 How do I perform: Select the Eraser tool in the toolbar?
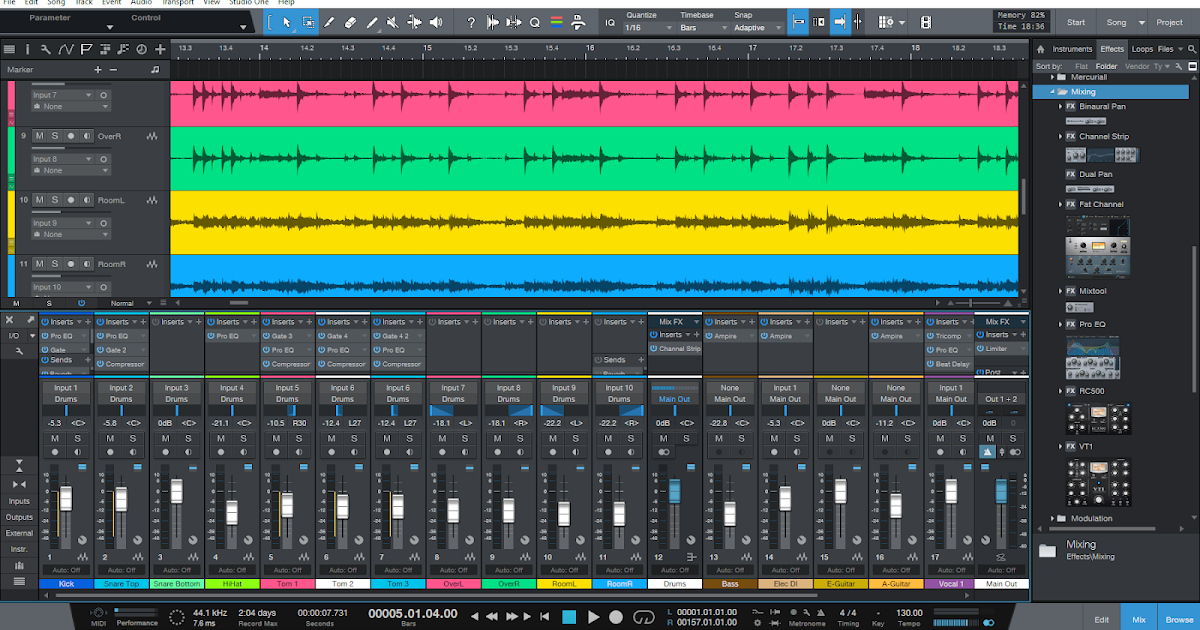click(350, 21)
